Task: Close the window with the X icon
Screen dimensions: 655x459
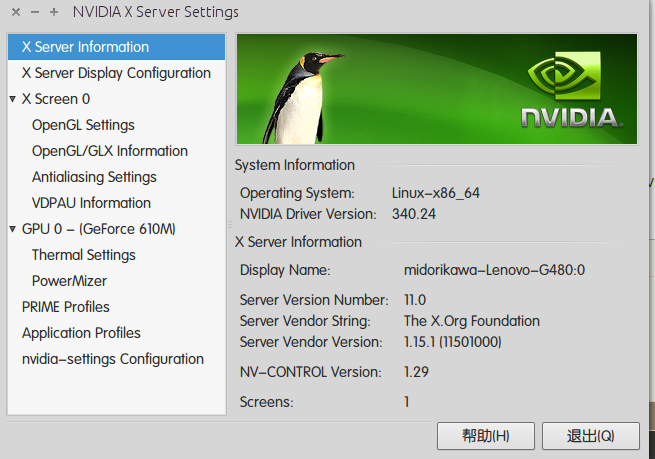Action: click(16, 12)
